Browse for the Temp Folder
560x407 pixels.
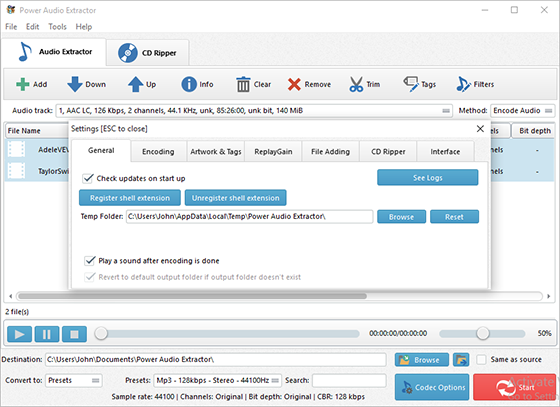401,217
